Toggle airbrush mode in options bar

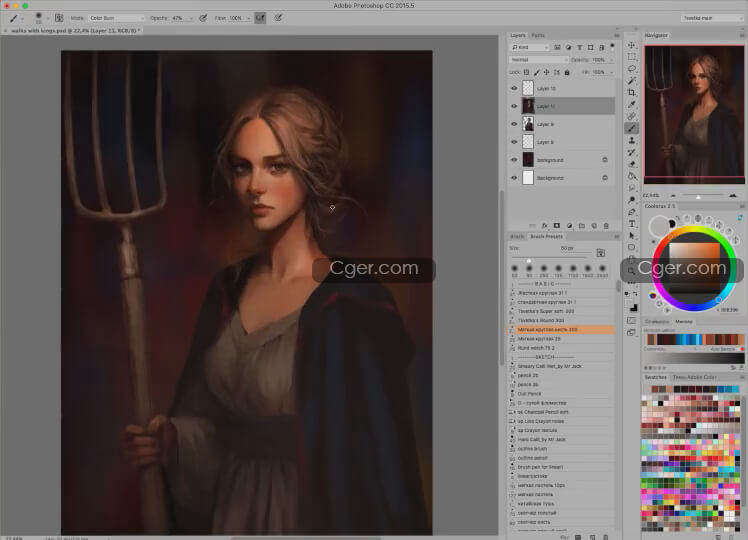tap(260, 18)
